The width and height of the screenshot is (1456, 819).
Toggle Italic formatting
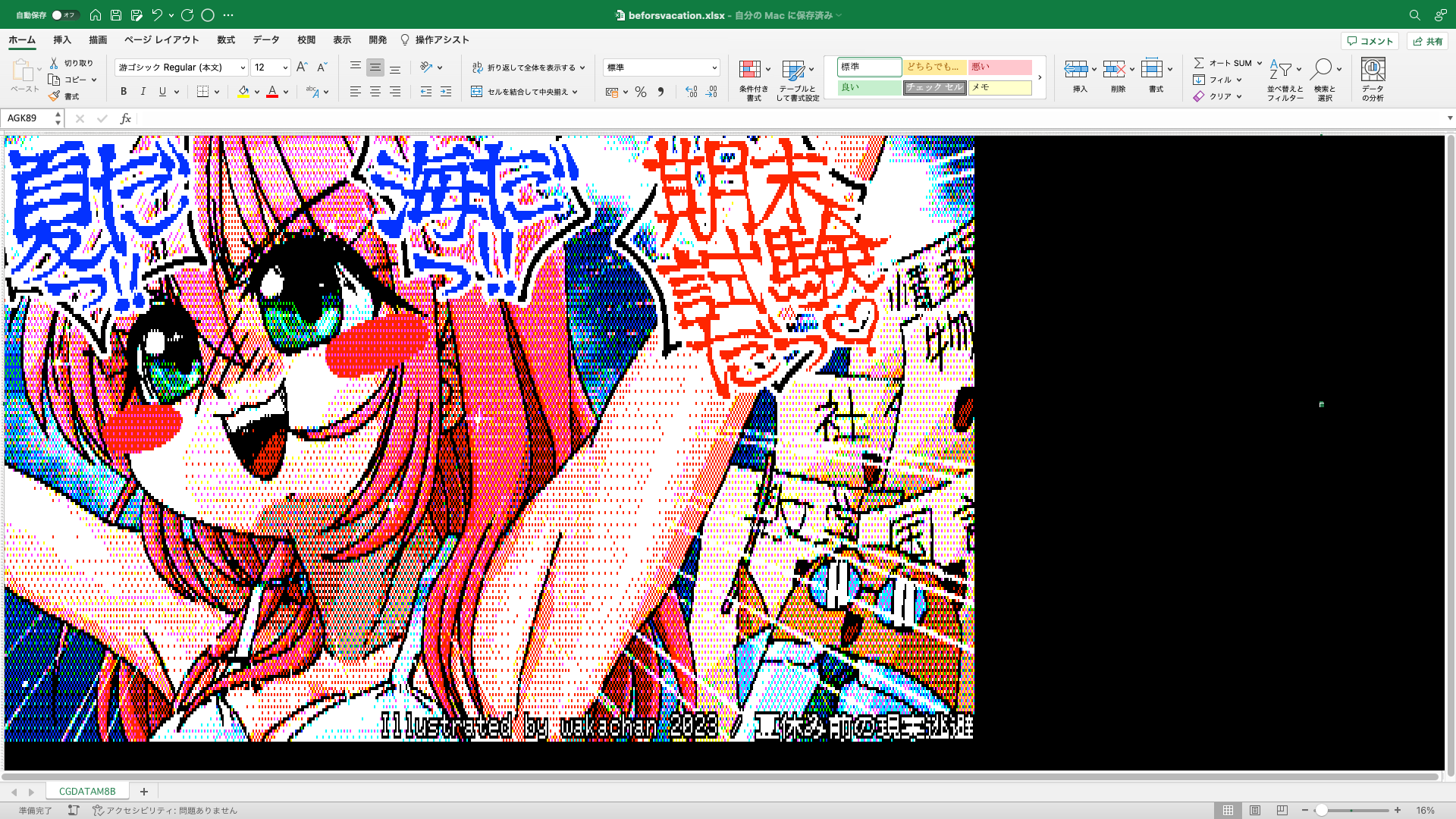[143, 92]
